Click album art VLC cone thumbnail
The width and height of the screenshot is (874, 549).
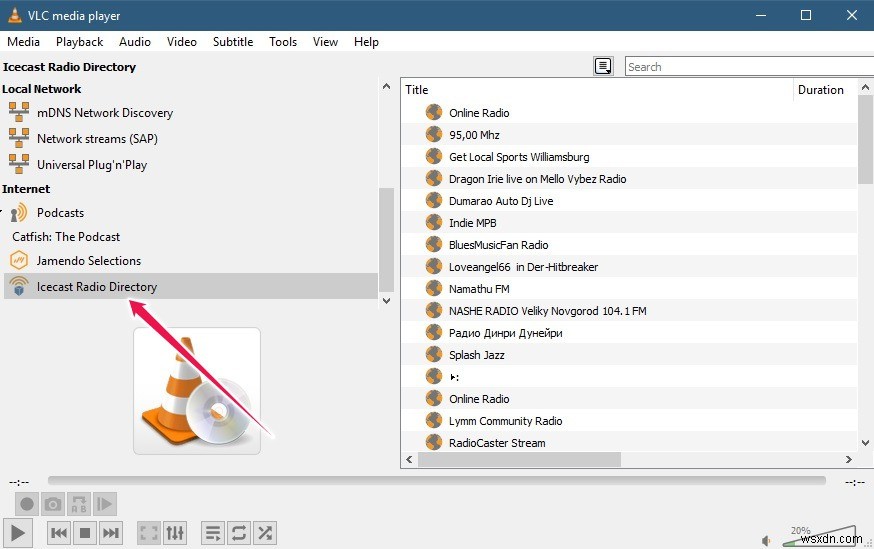[197, 391]
